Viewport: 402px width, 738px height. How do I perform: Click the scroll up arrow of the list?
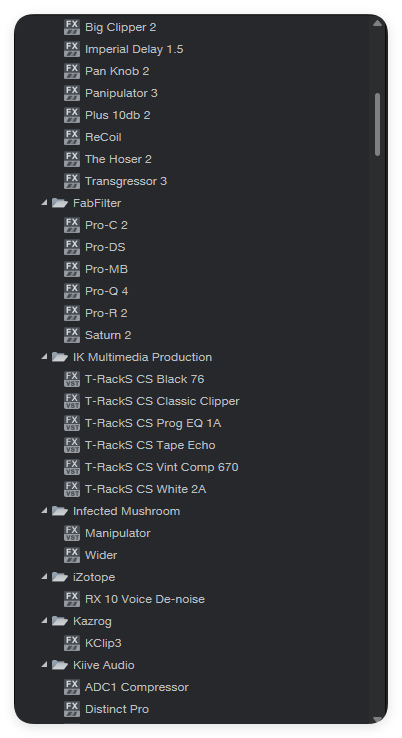tap(378, 23)
